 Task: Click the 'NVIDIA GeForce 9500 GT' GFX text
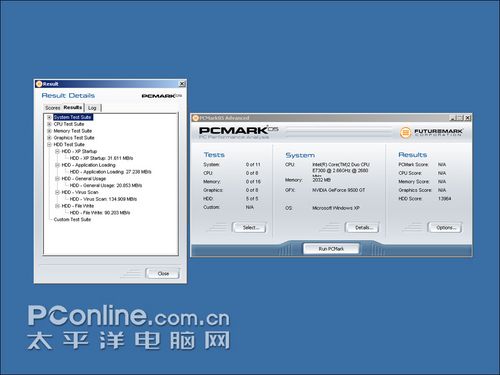tap(338, 190)
